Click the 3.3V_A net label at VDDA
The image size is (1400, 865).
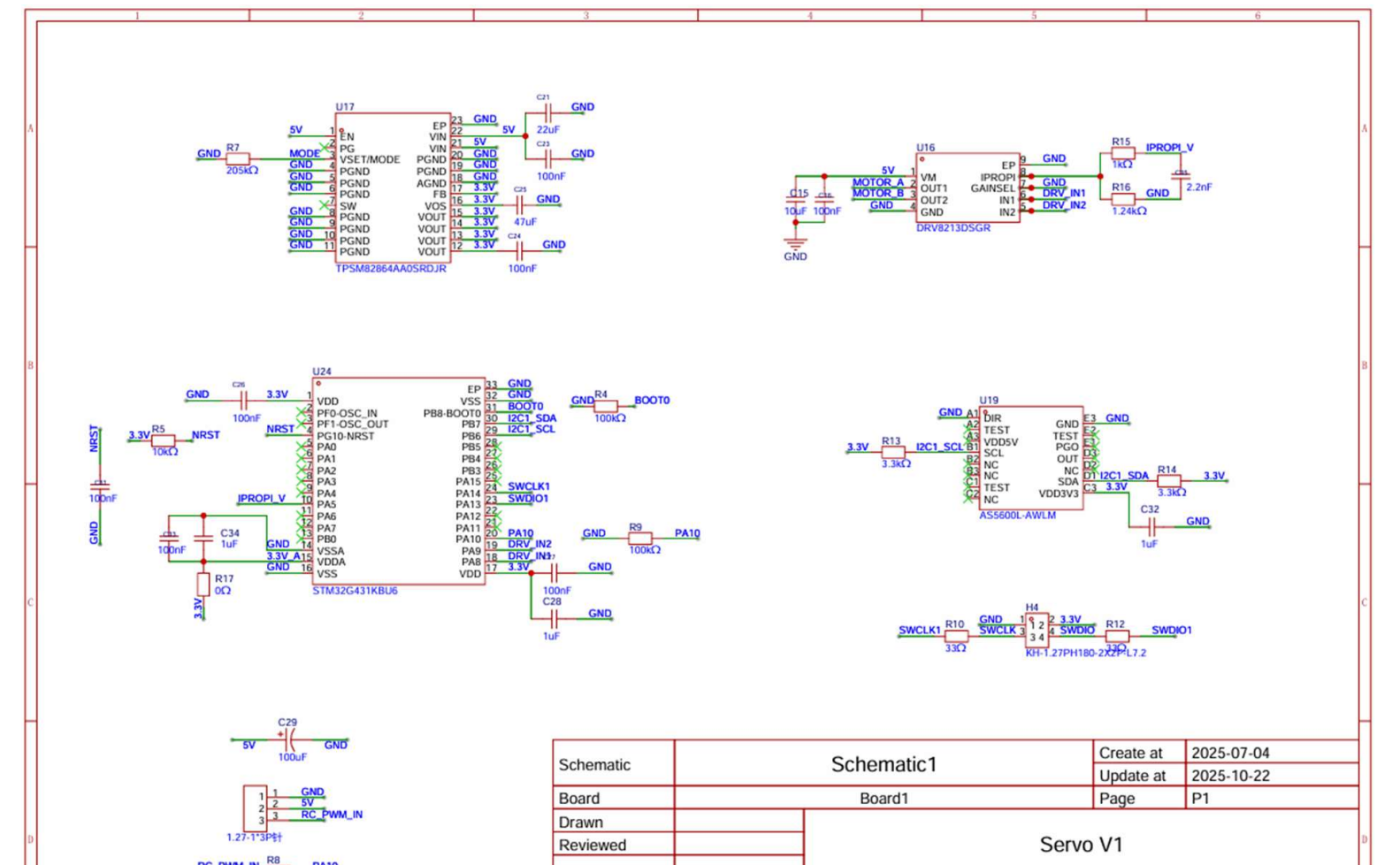point(283,556)
